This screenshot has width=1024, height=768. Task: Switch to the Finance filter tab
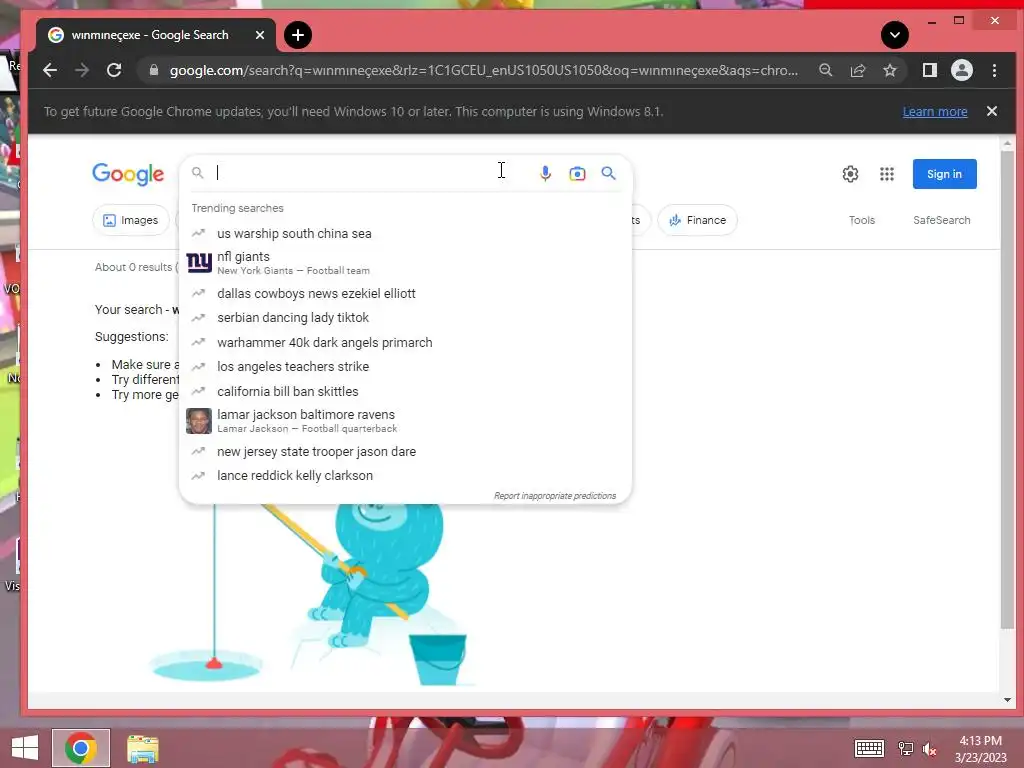[697, 221]
